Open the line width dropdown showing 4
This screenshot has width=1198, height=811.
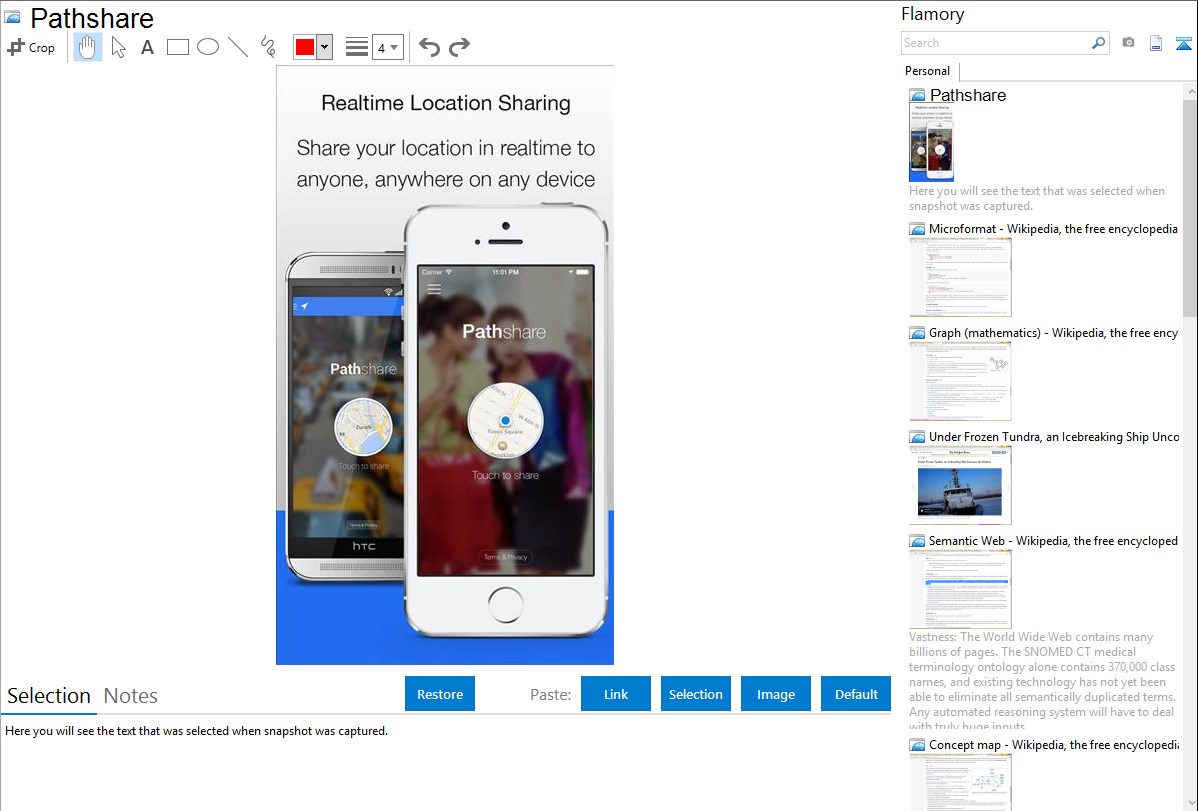[x=387, y=47]
